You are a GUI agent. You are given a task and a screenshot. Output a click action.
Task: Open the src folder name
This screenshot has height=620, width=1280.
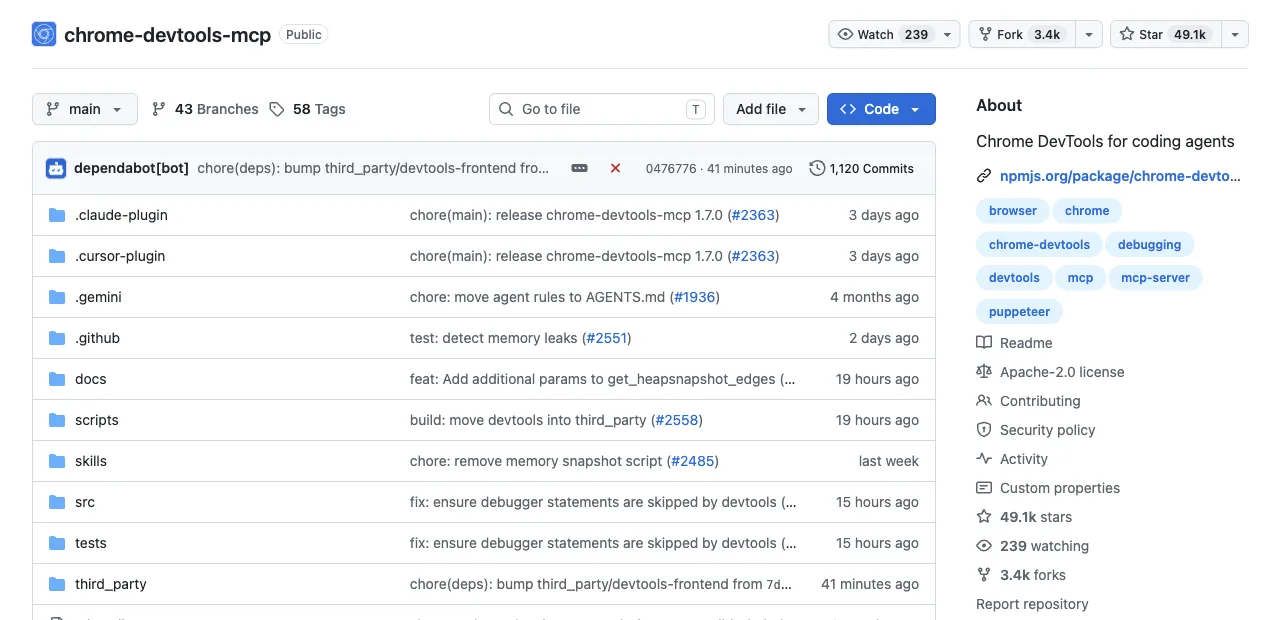click(x=85, y=502)
